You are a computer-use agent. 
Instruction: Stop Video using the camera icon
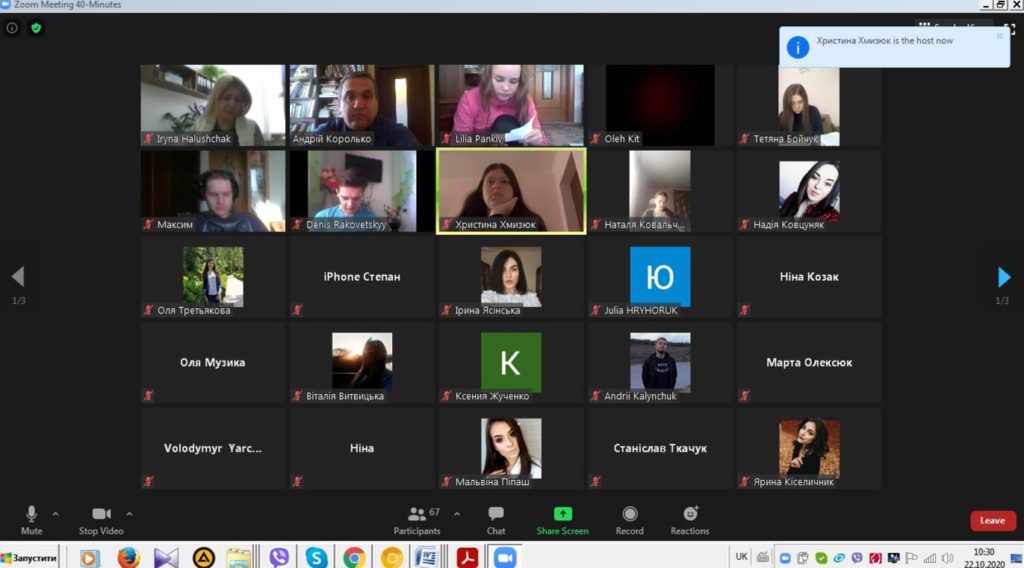[x=101, y=515]
